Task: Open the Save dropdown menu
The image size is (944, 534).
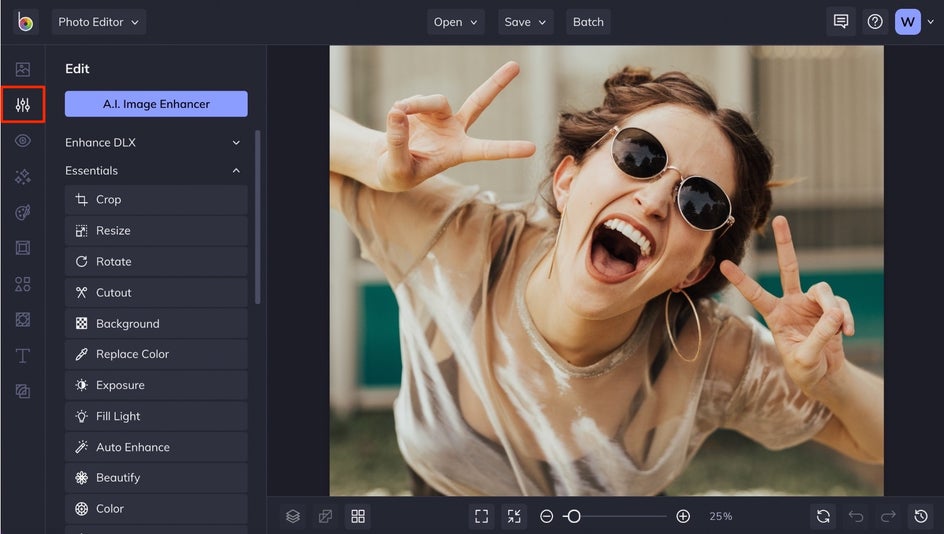Action: (526, 22)
